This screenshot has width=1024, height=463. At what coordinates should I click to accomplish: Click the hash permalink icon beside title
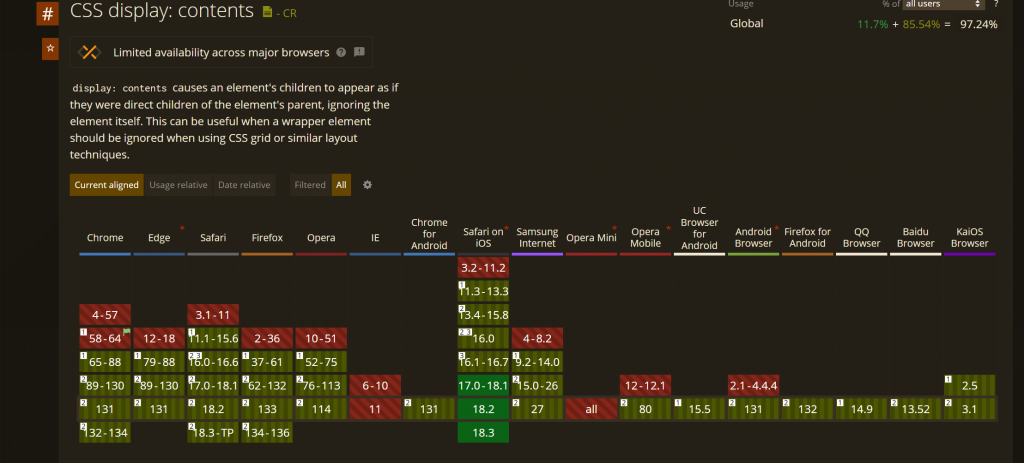click(x=48, y=14)
